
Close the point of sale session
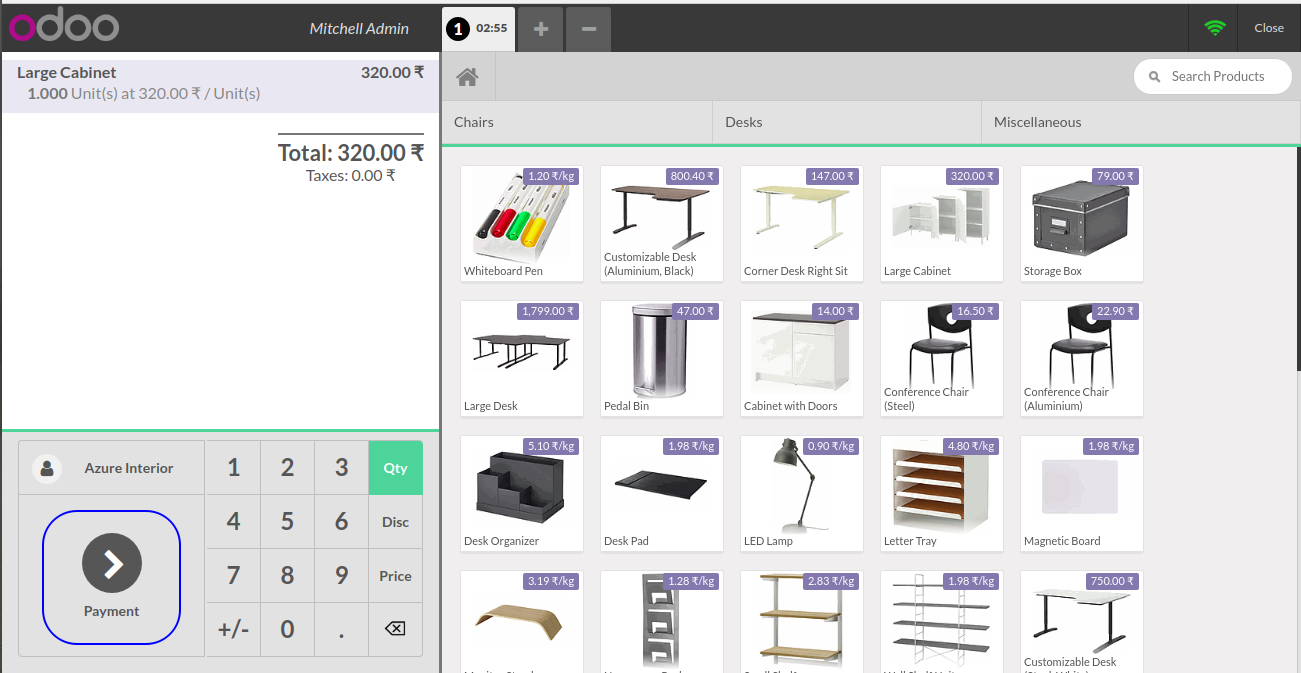1269,28
